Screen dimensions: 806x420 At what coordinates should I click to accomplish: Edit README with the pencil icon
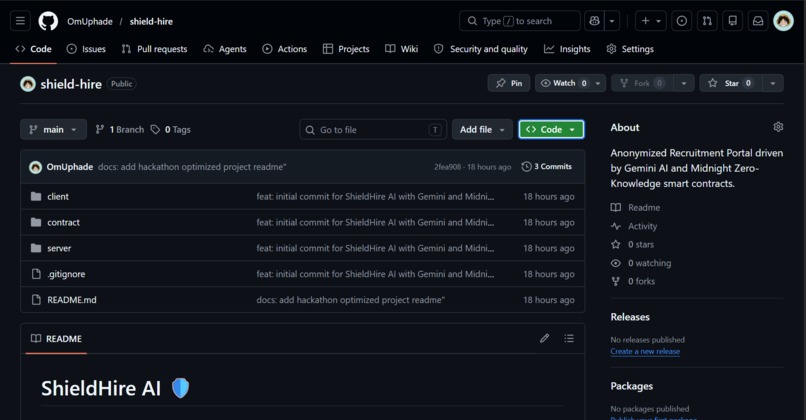(x=544, y=338)
